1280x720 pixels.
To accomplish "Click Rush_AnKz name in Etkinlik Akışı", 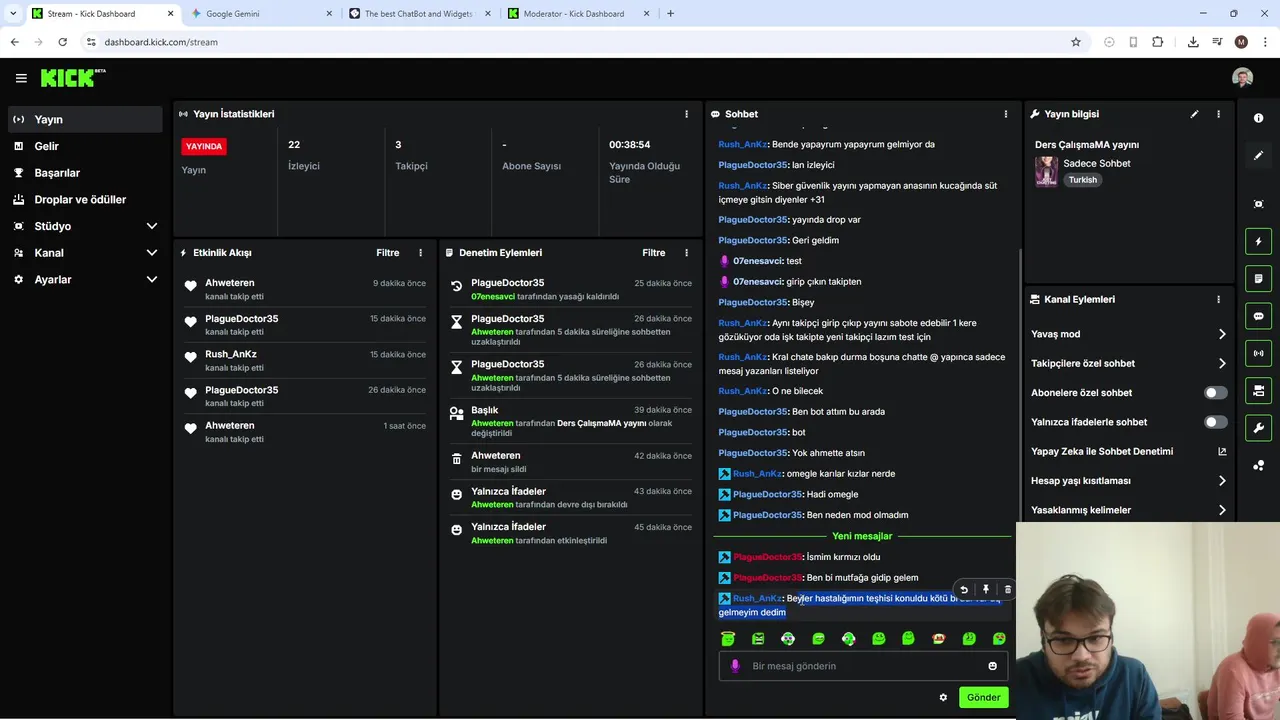I will [231, 354].
